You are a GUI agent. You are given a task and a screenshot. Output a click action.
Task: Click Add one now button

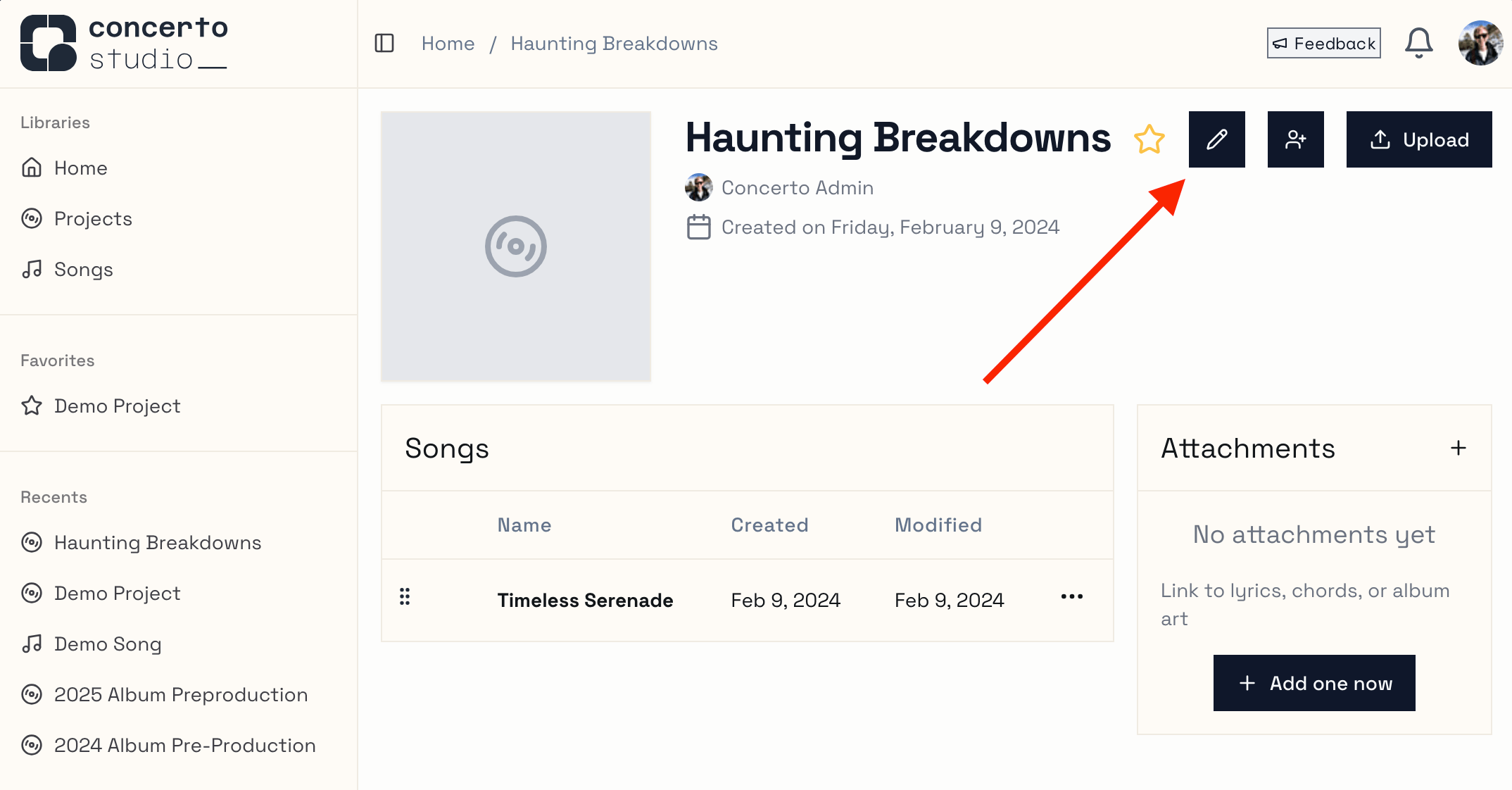click(1314, 683)
